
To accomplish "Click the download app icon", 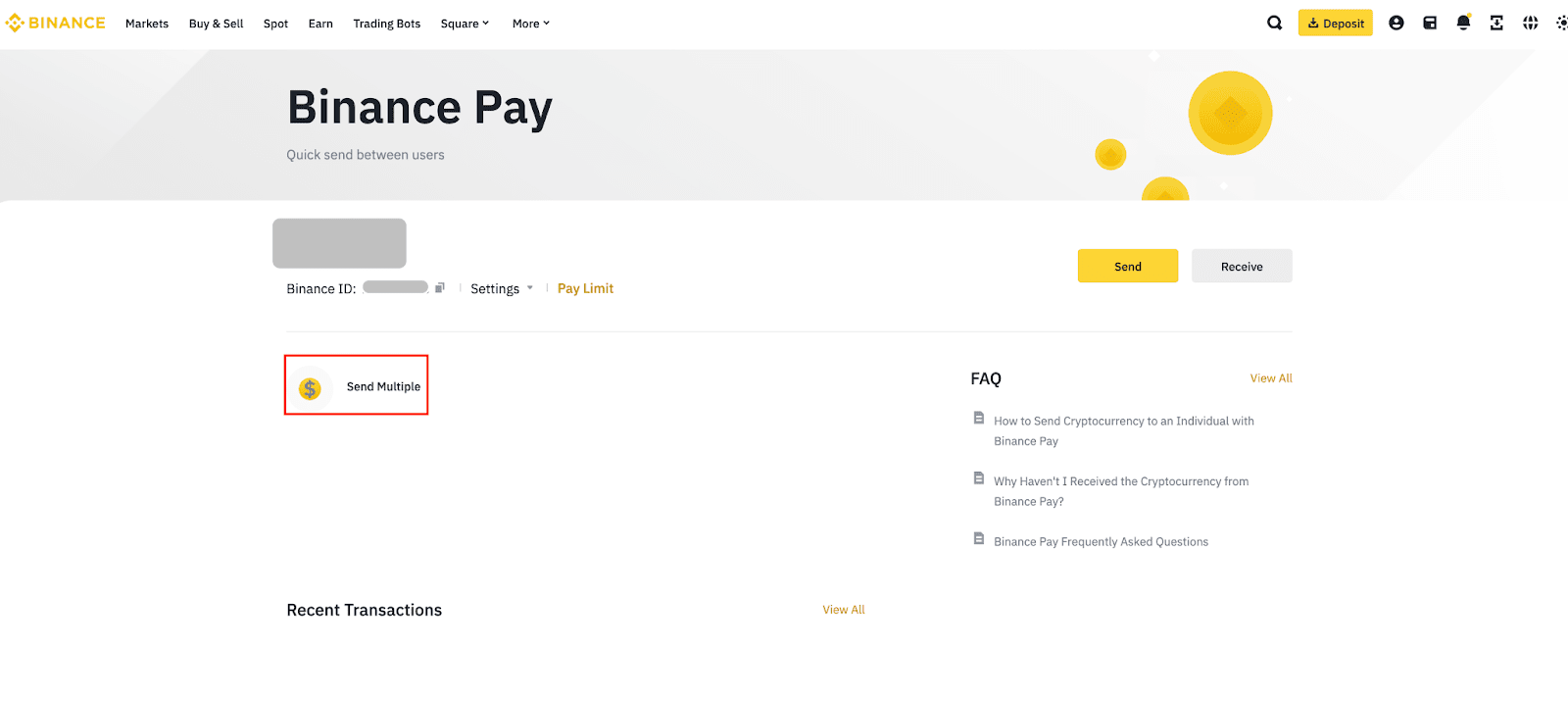I will coord(1496,23).
